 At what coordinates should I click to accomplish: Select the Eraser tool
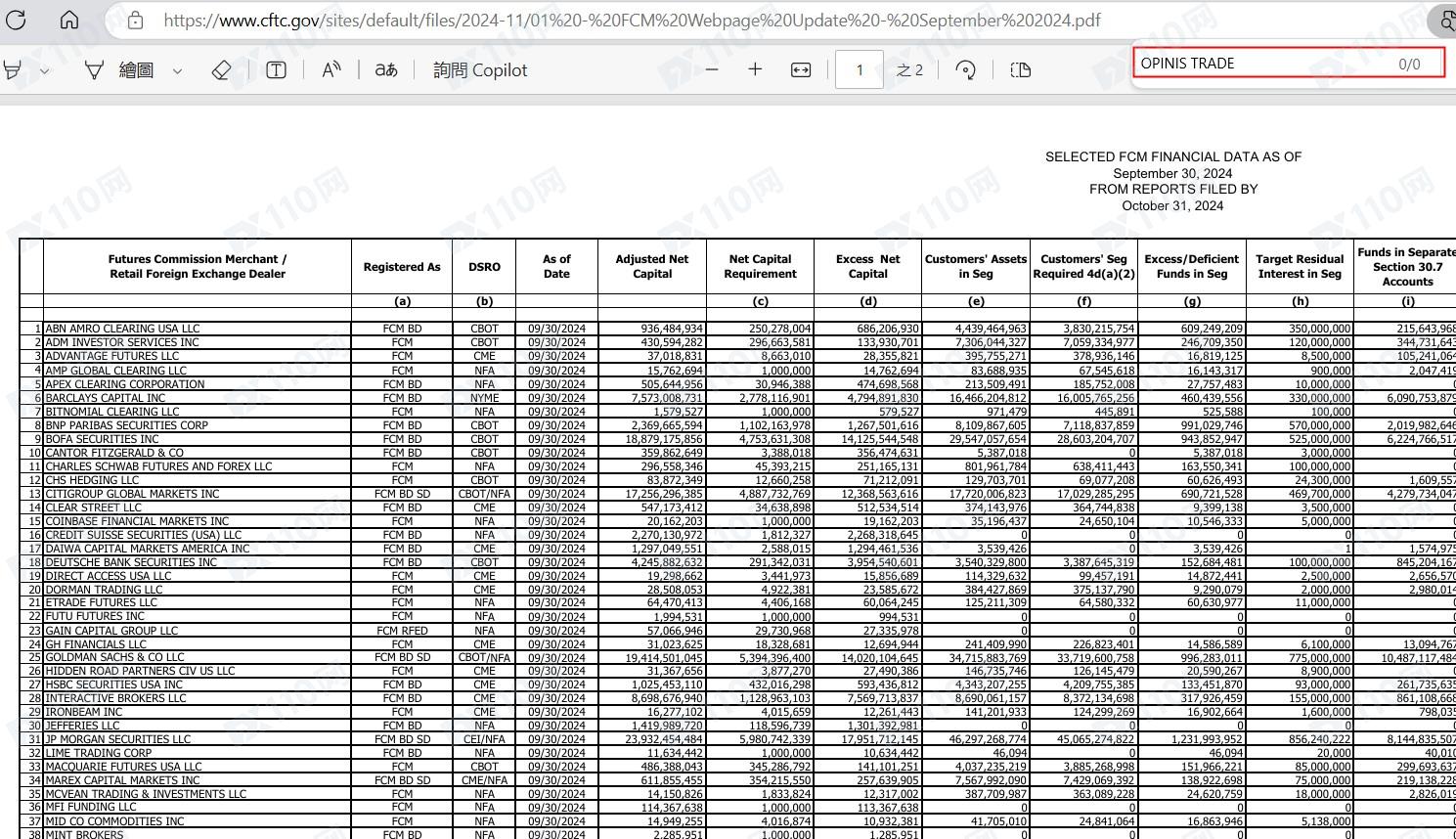[x=221, y=70]
